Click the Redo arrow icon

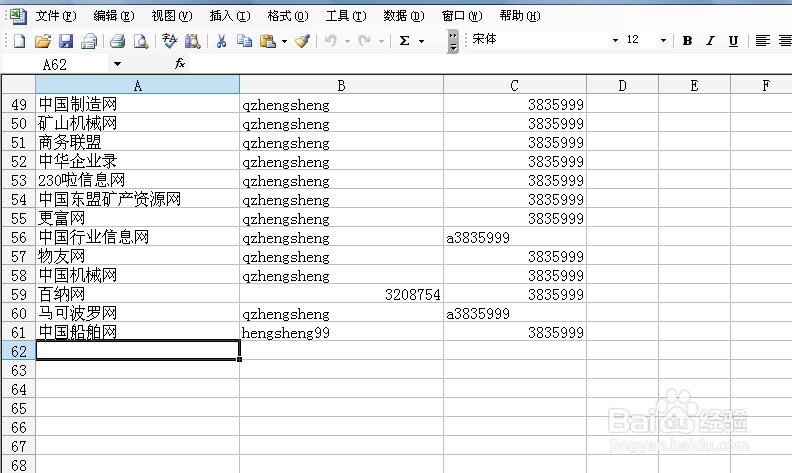pyautogui.click(x=364, y=40)
